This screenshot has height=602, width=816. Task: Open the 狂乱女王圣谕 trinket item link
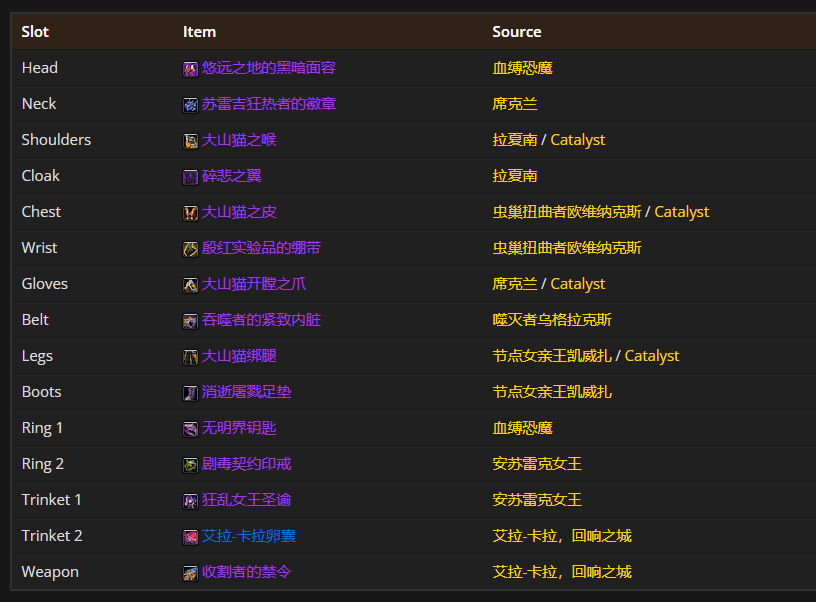[x=246, y=500]
